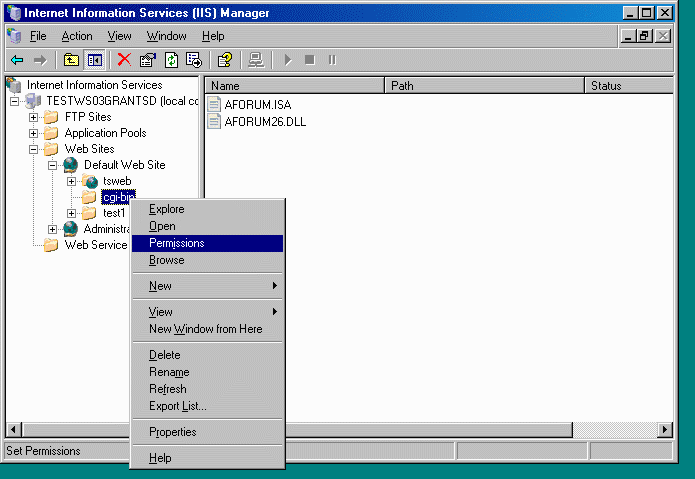Click the Stop item square icon

coord(310,60)
